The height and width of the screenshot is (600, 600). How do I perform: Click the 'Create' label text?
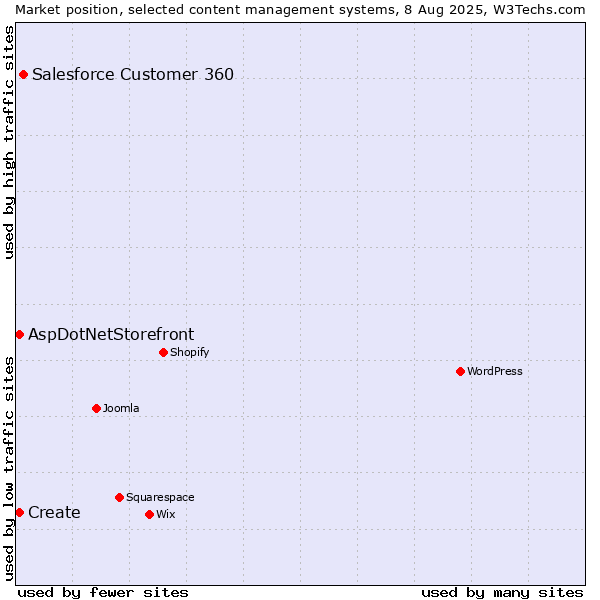click(x=54, y=513)
